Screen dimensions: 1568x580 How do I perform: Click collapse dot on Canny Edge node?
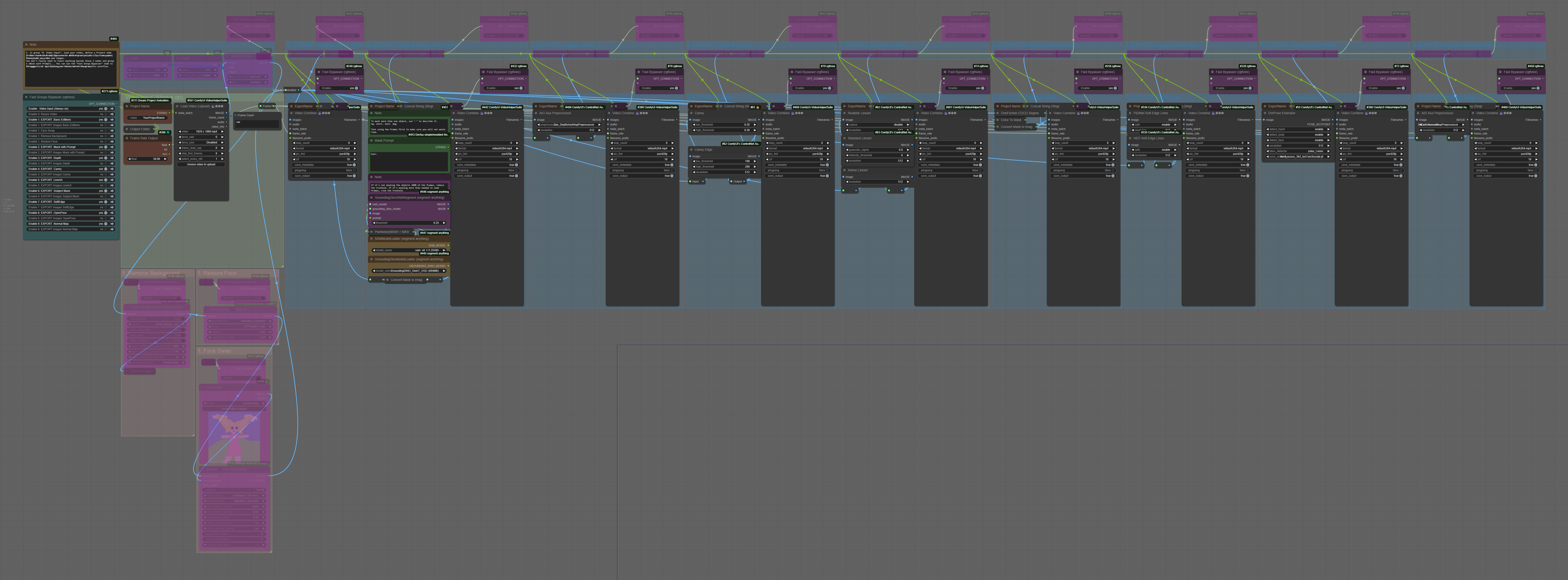pyautogui.click(x=692, y=150)
